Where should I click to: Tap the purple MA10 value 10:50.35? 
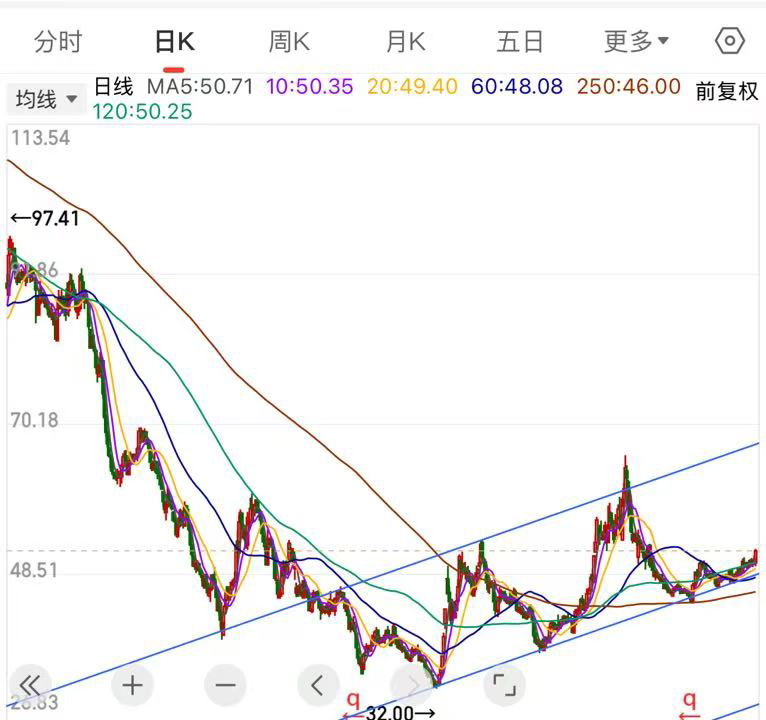[x=309, y=87]
